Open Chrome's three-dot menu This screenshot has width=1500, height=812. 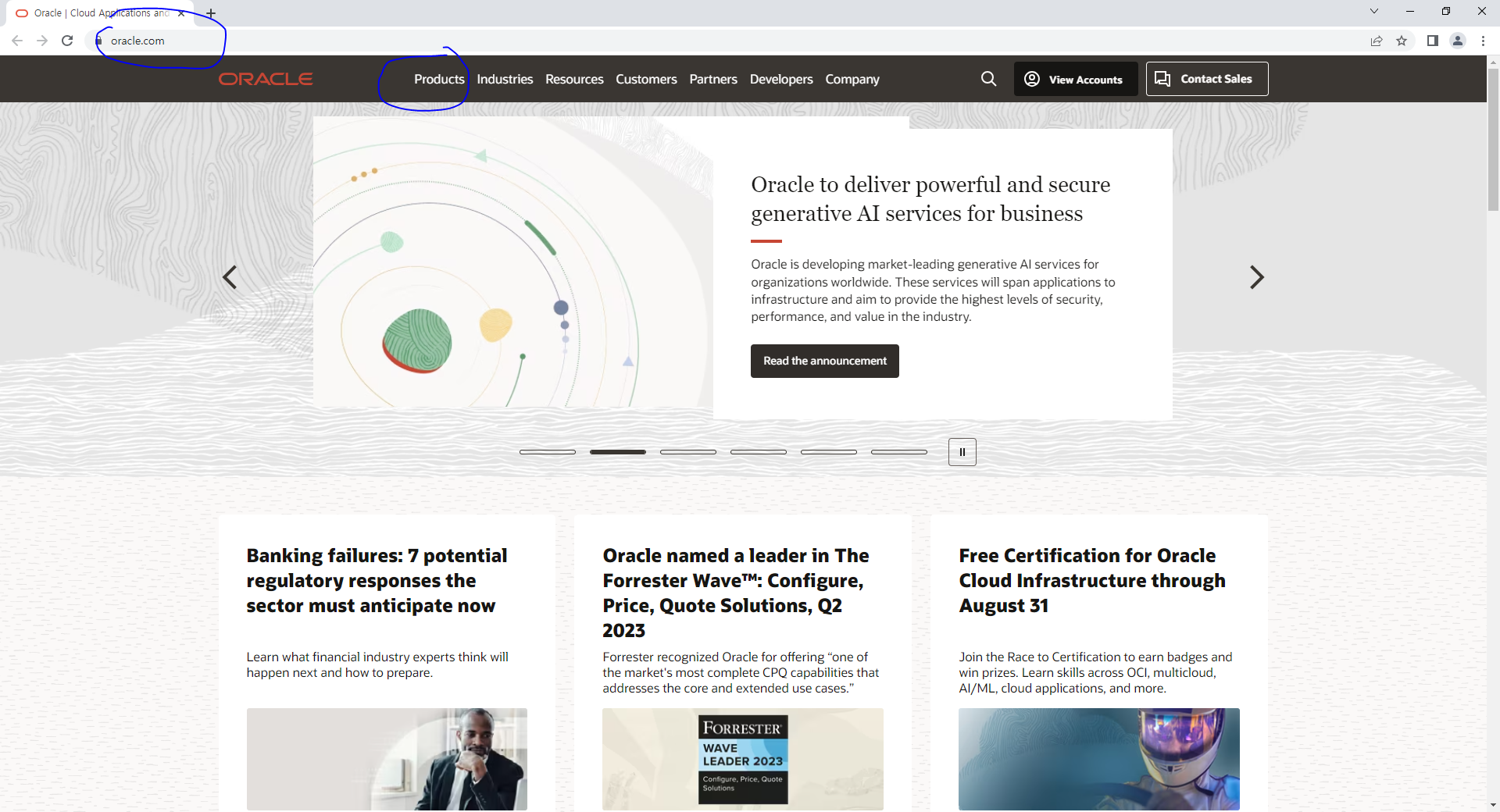point(1483,41)
